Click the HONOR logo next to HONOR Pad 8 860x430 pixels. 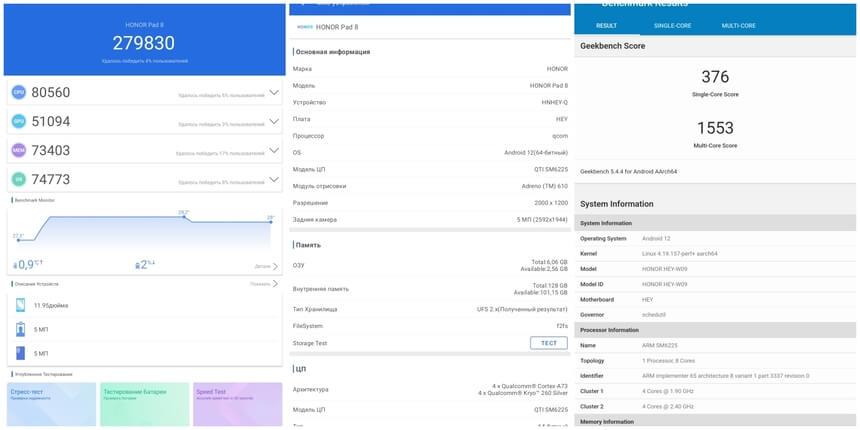[x=305, y=27]
